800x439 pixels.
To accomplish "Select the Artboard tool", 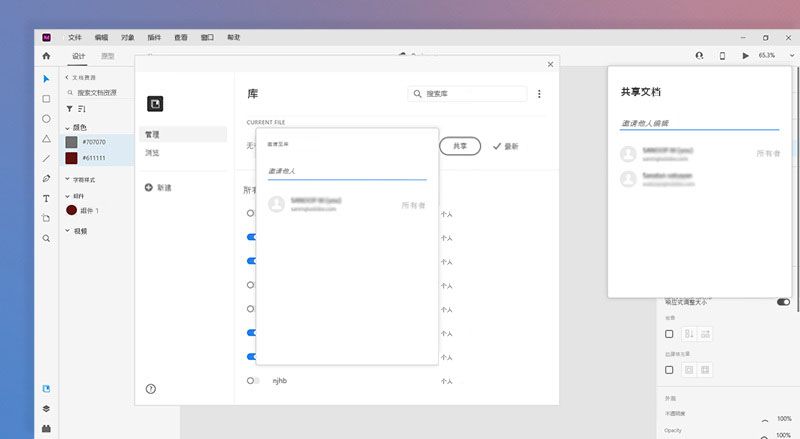I will pos(46,218).
